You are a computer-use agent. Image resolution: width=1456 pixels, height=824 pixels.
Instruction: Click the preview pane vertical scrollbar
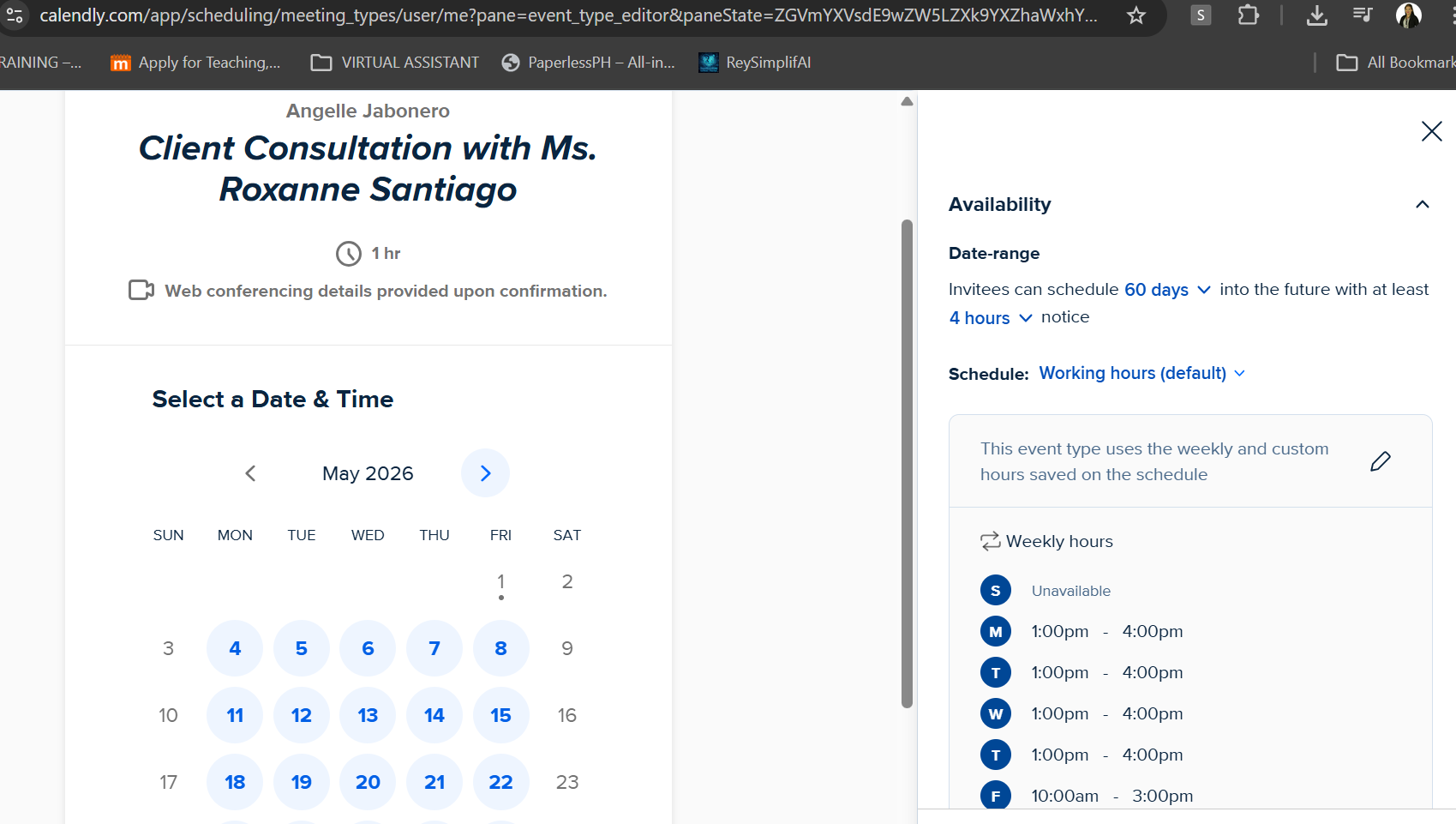point(907,463)
